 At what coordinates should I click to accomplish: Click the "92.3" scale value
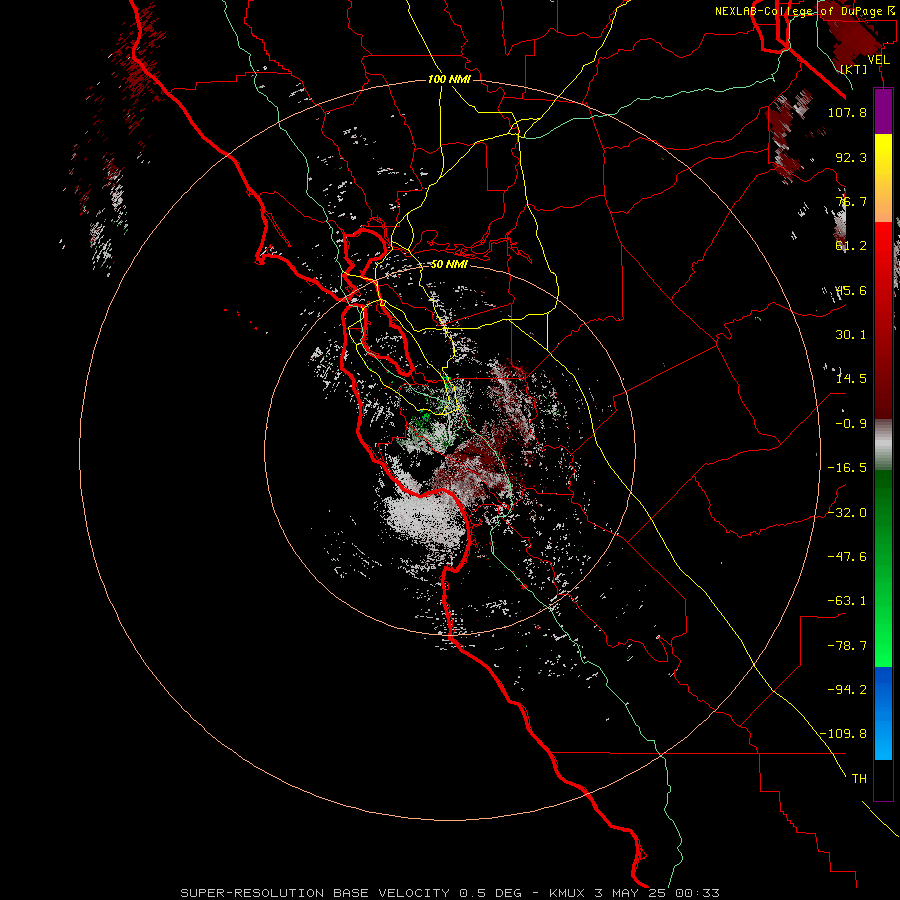(x=851, y=157)
